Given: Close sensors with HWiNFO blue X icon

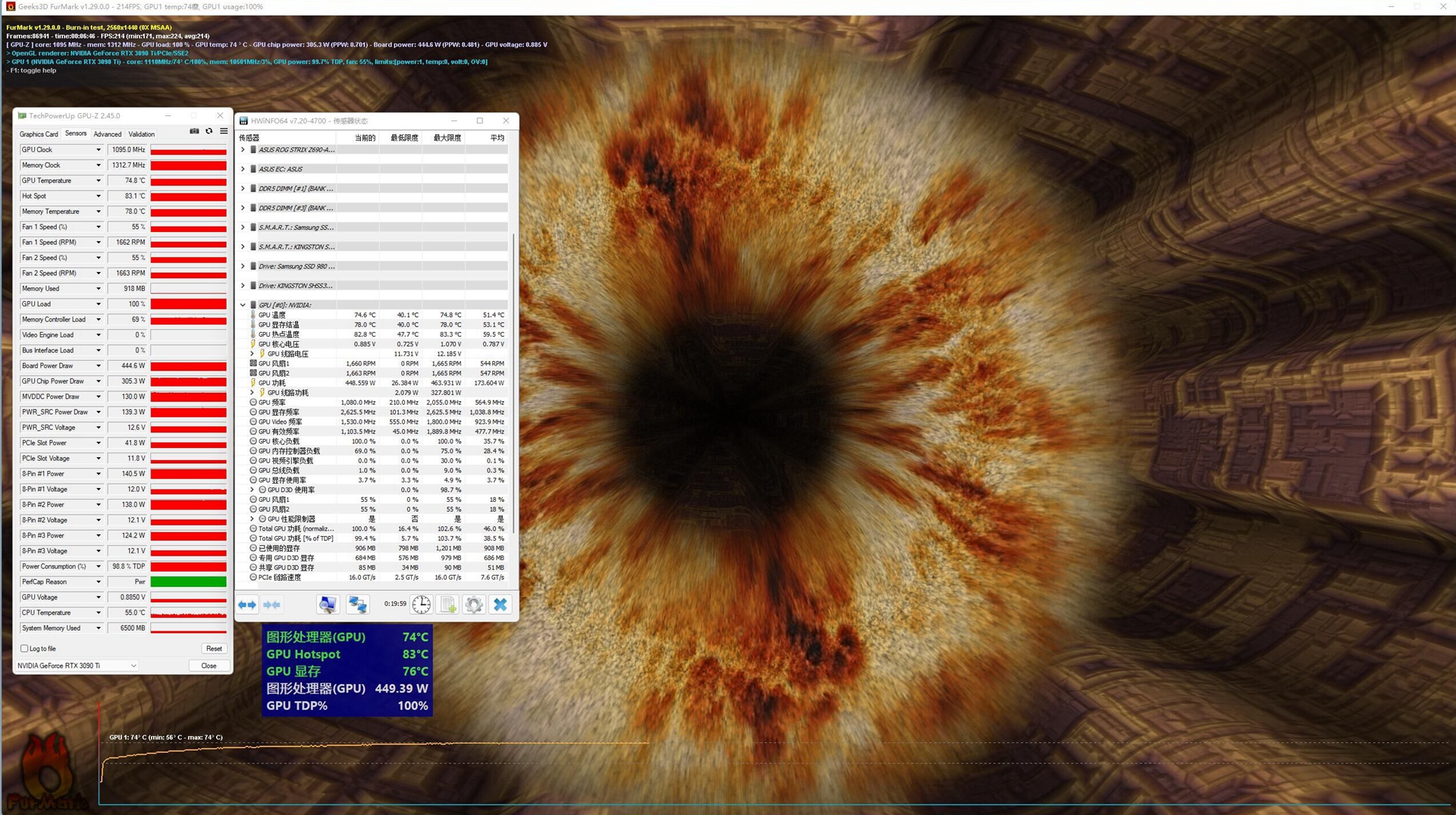Looking at the screenshot, I should coord(500,604).
